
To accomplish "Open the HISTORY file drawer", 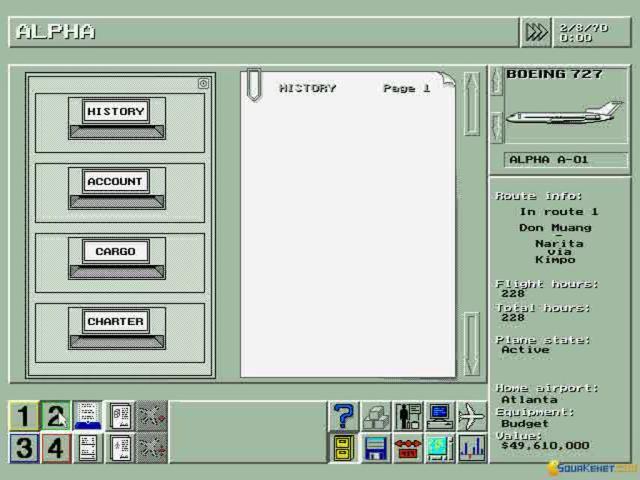I will (120, 123).
